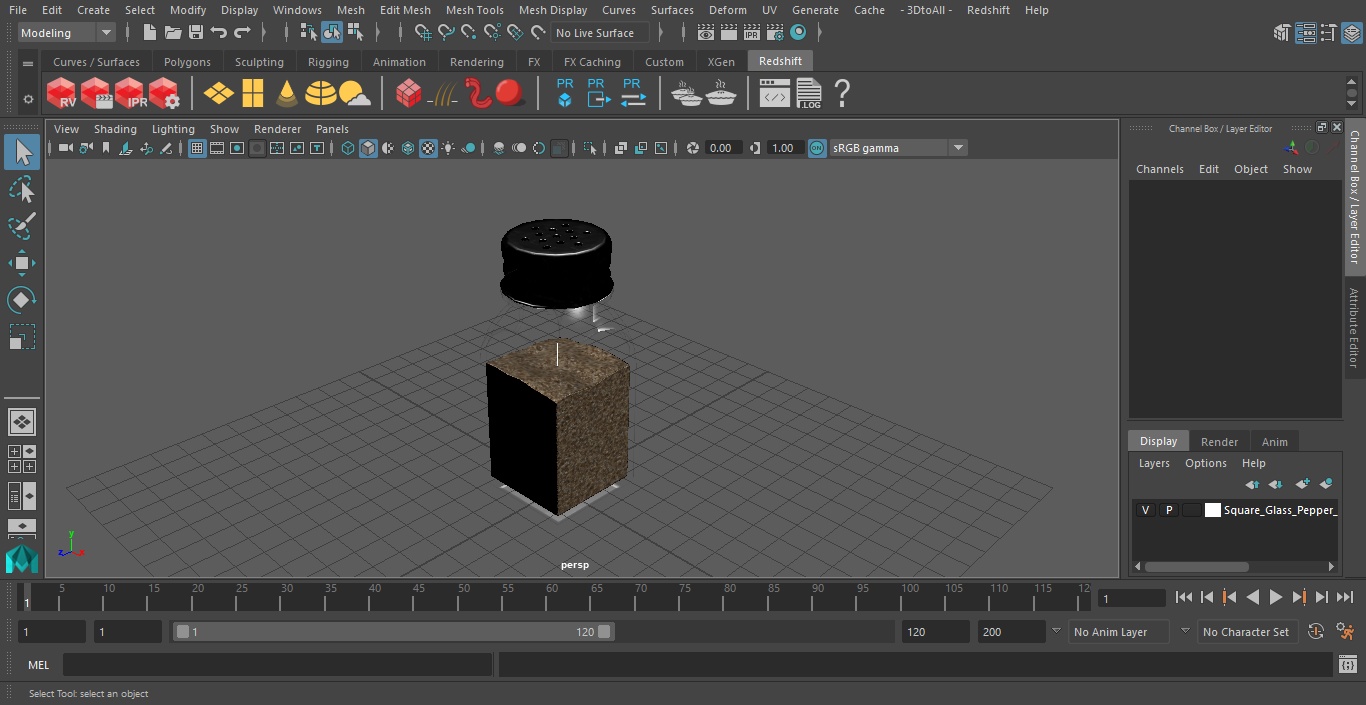Start Redshift IPR render icon
Image resolution: width=1366 pixels, height=705 pixels.
(x=130, y=94)
